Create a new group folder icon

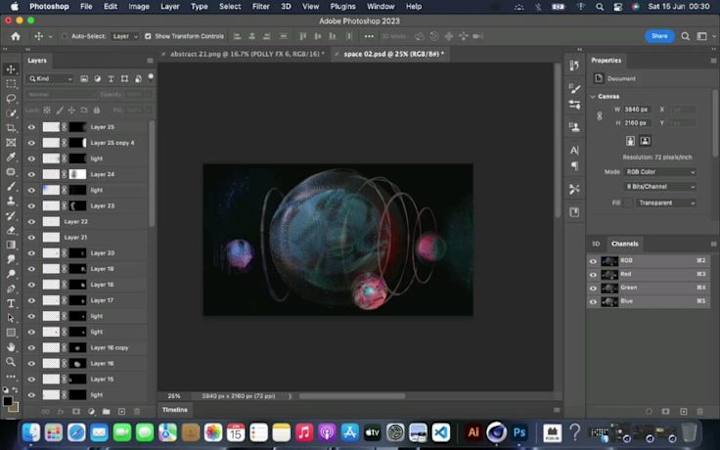106,412
